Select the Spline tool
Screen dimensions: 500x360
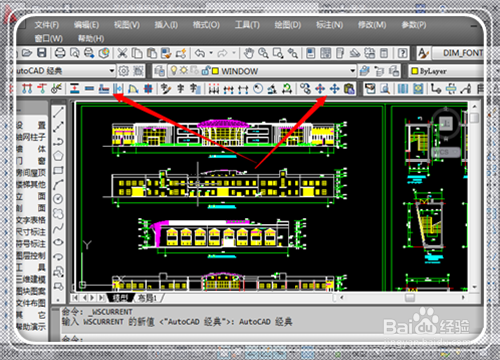(x=58, y=228)
